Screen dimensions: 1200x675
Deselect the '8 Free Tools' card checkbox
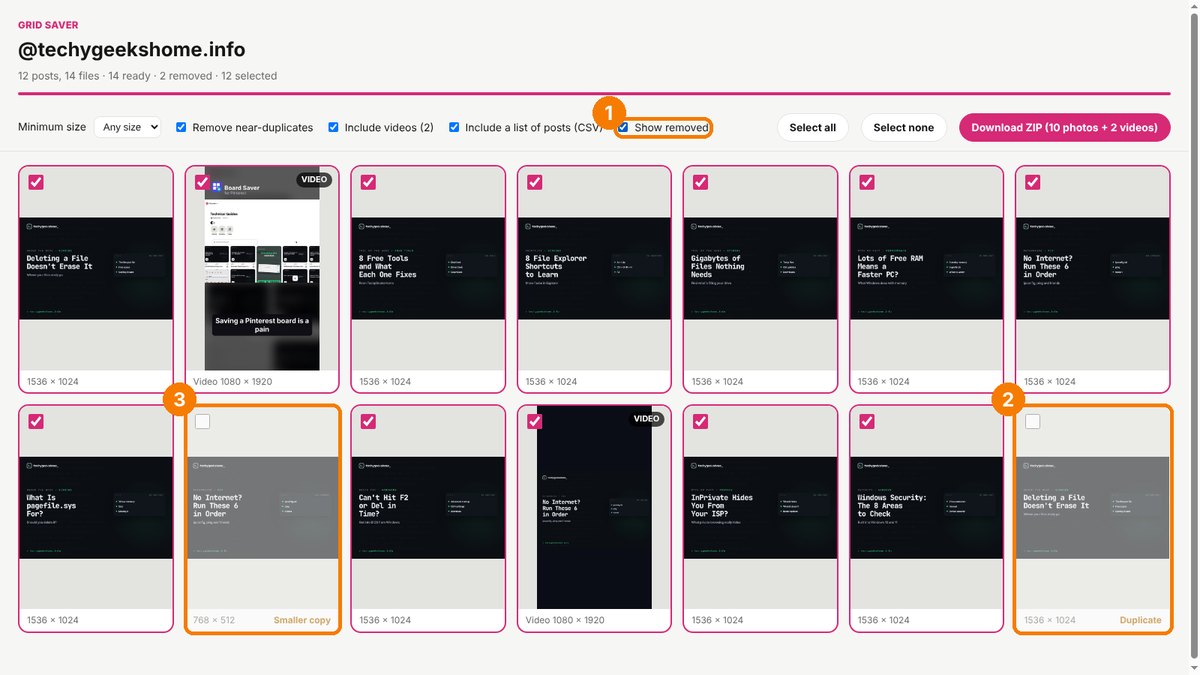(368, 182)
